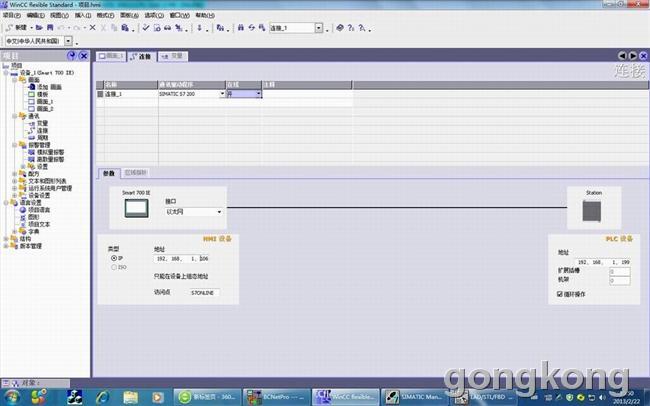This screenshot has width=650, height=406.
Task: Click the PLC address field 192.168.1.199
Action: pos(604,262)
